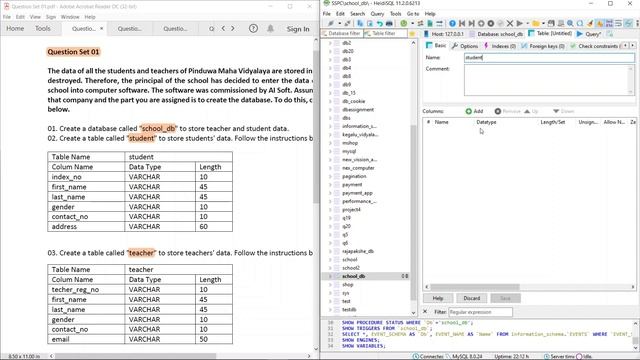640x360 pixels.
Task: Switch to the Options tab in table editor
Action: pos(465,46)
